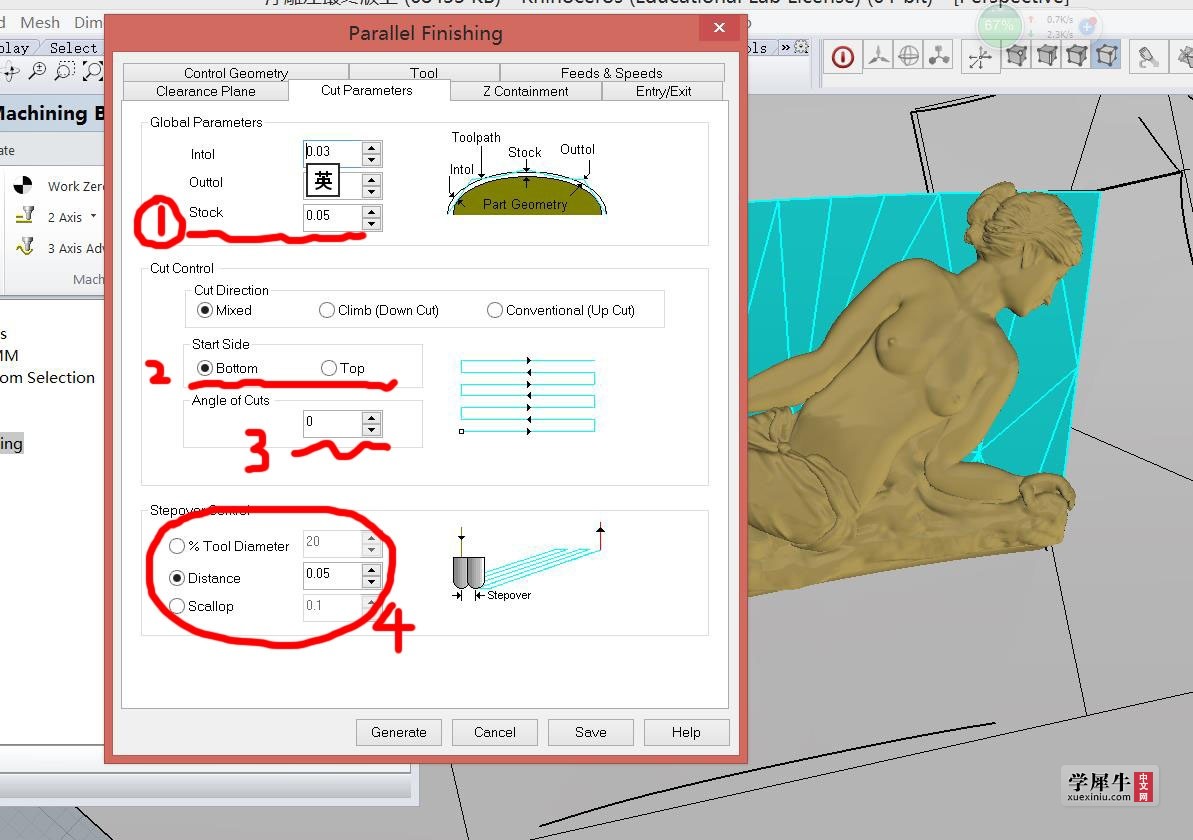Click the green 67% network monitor bubble

998,25
